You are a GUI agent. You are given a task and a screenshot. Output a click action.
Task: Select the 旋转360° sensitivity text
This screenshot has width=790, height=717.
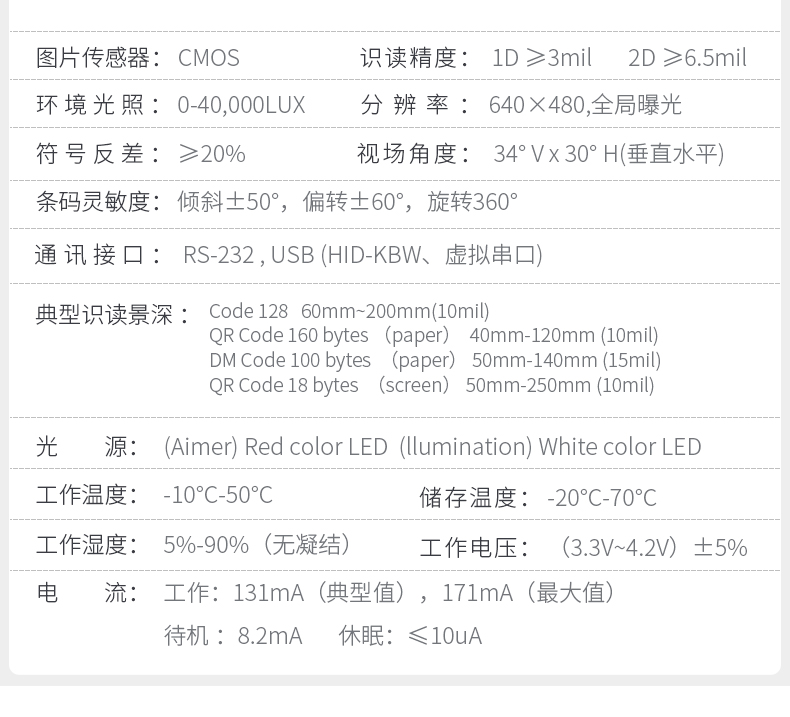click(x=472, y=202)
